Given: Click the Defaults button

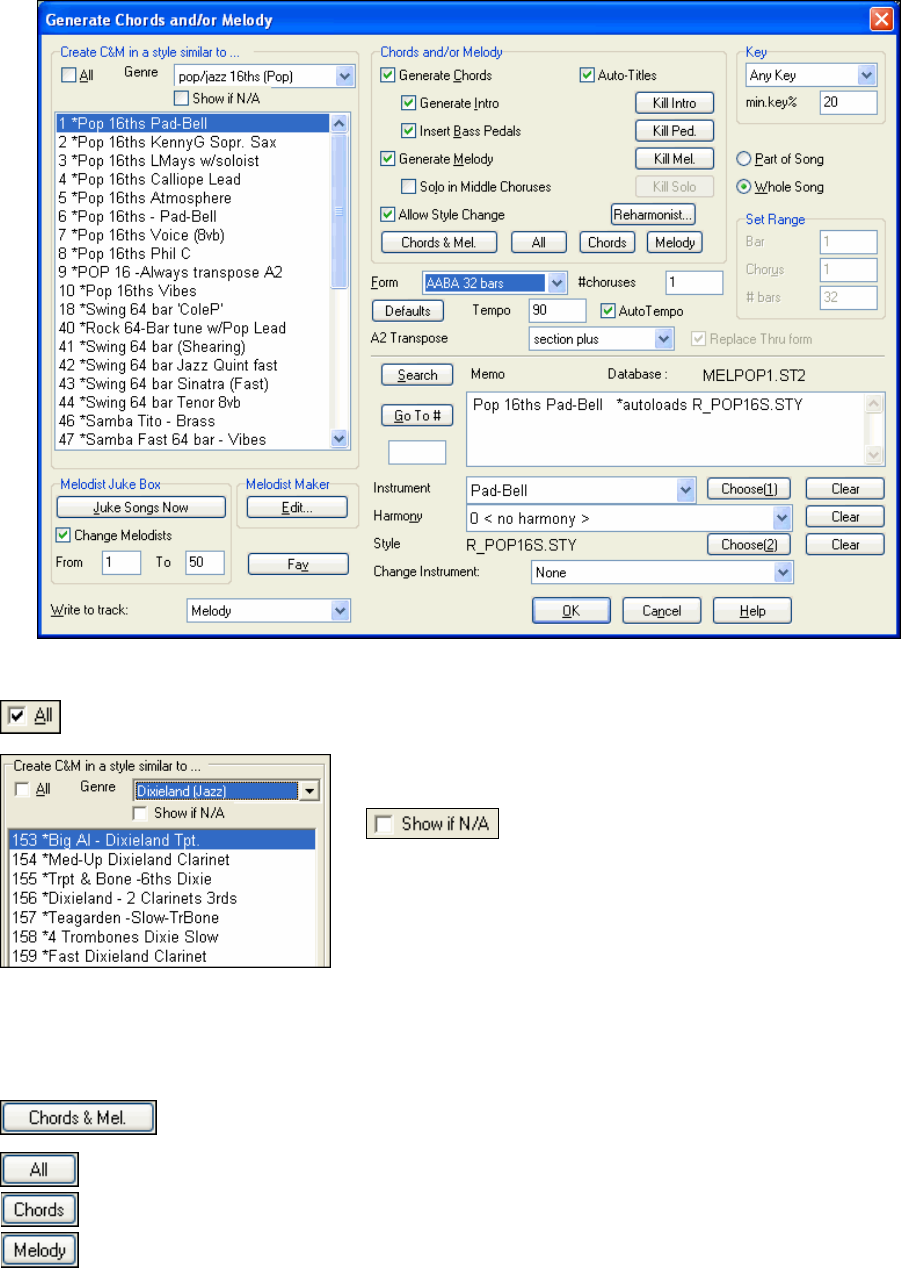Looking at the screenshot, I should (x=407, y=311).
